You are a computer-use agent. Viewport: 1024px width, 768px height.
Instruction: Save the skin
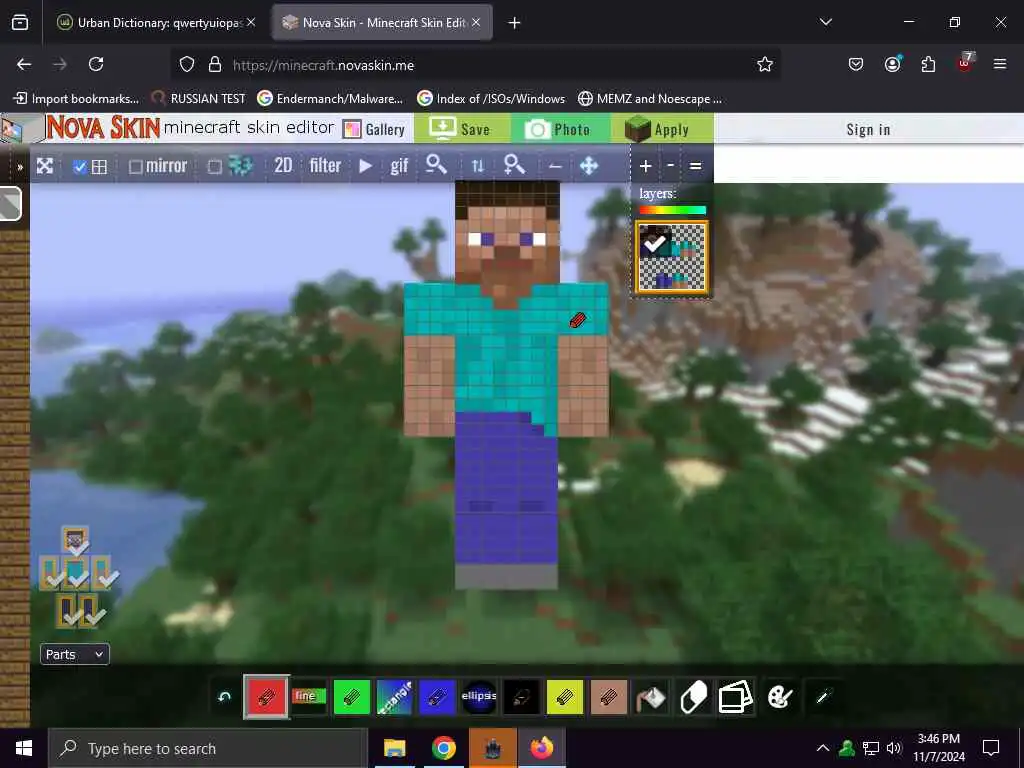pyautogui.click(x=460, y=129)
